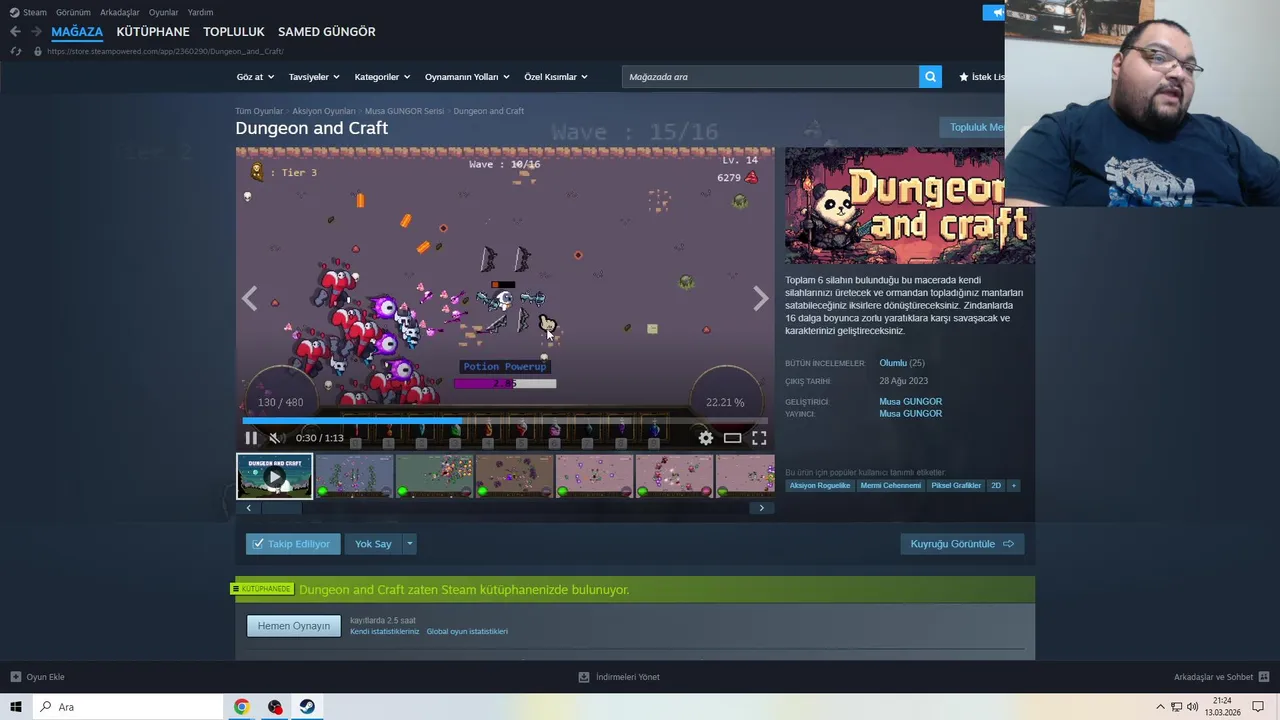Click Oyun Ekle add game button
Viewport: 1280px width, 720px height.
pyautogui.click(x=37, y=677)
